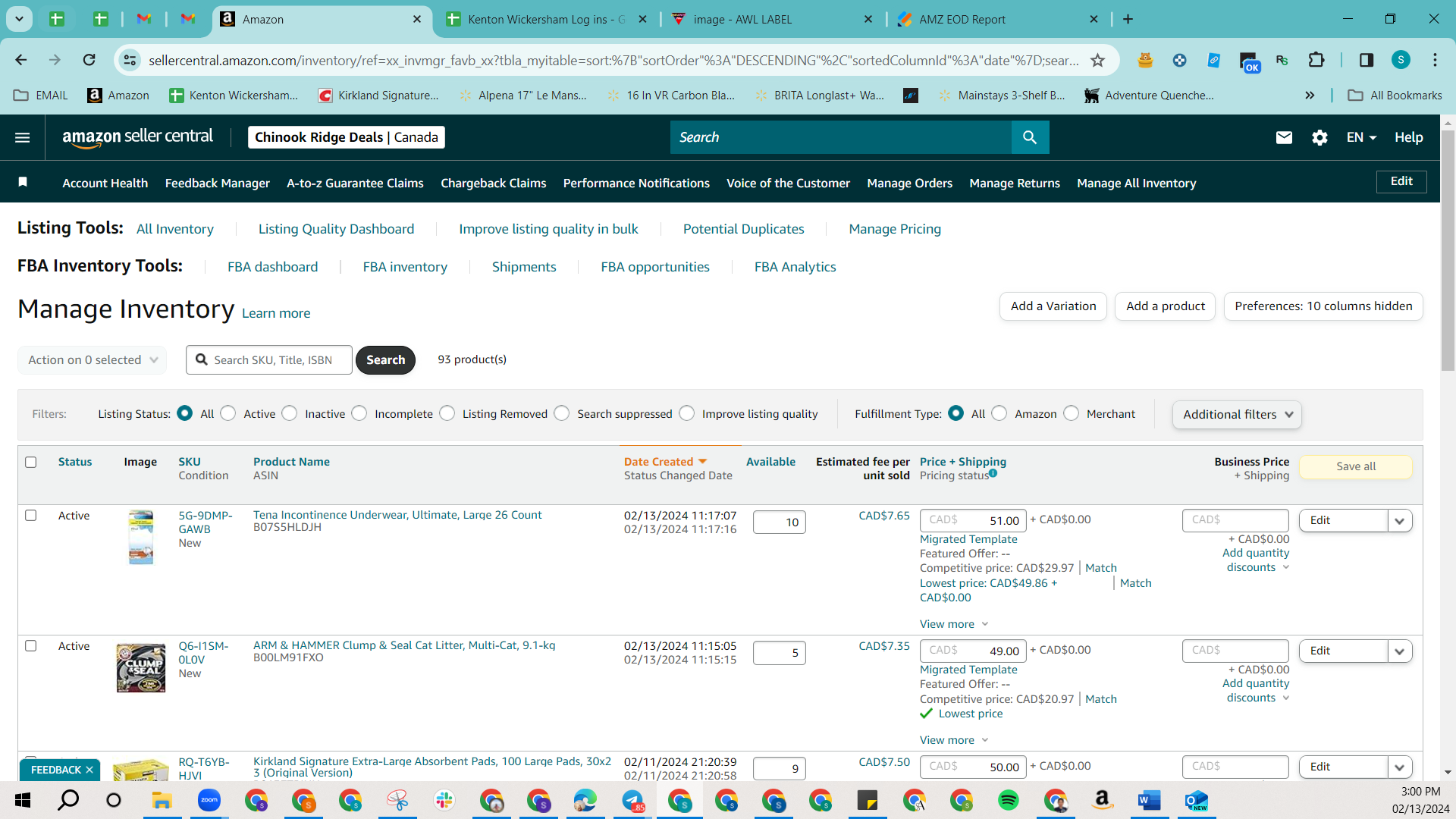Expand the Additional filters dropdown

tap(1237, 414)
